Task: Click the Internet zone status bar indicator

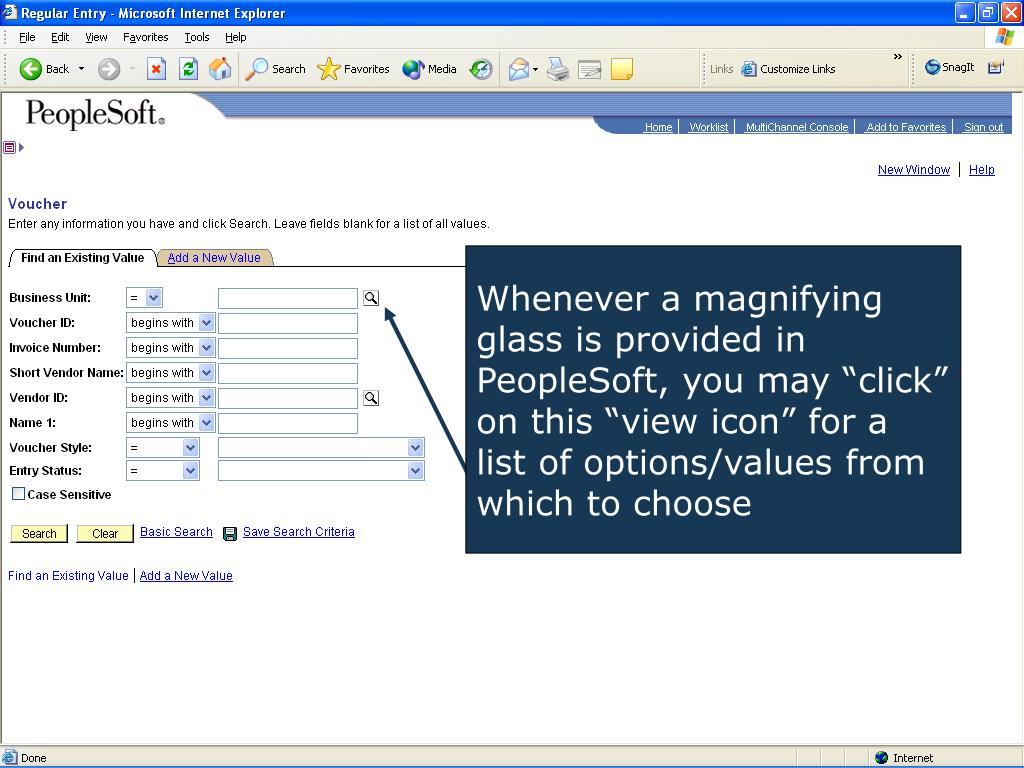Action: [x=904, y=758]
